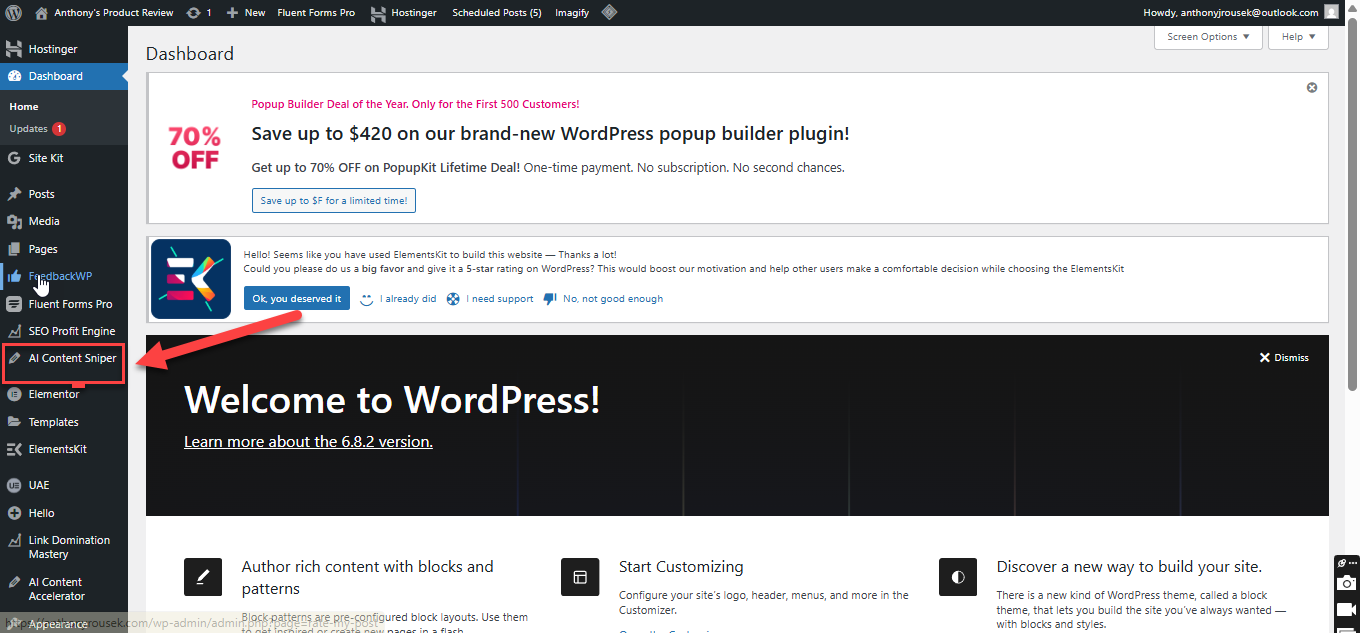Click the Media icon in the sidebar
The height and width of the screenshot is (633, 1360).
[x=14, y=221]
